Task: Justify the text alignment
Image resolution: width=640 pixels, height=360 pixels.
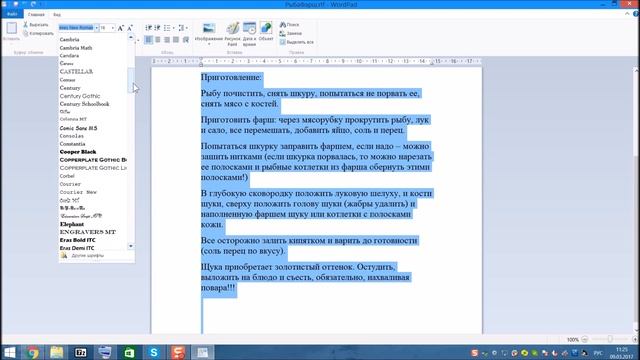Action: tap(176, 40)
